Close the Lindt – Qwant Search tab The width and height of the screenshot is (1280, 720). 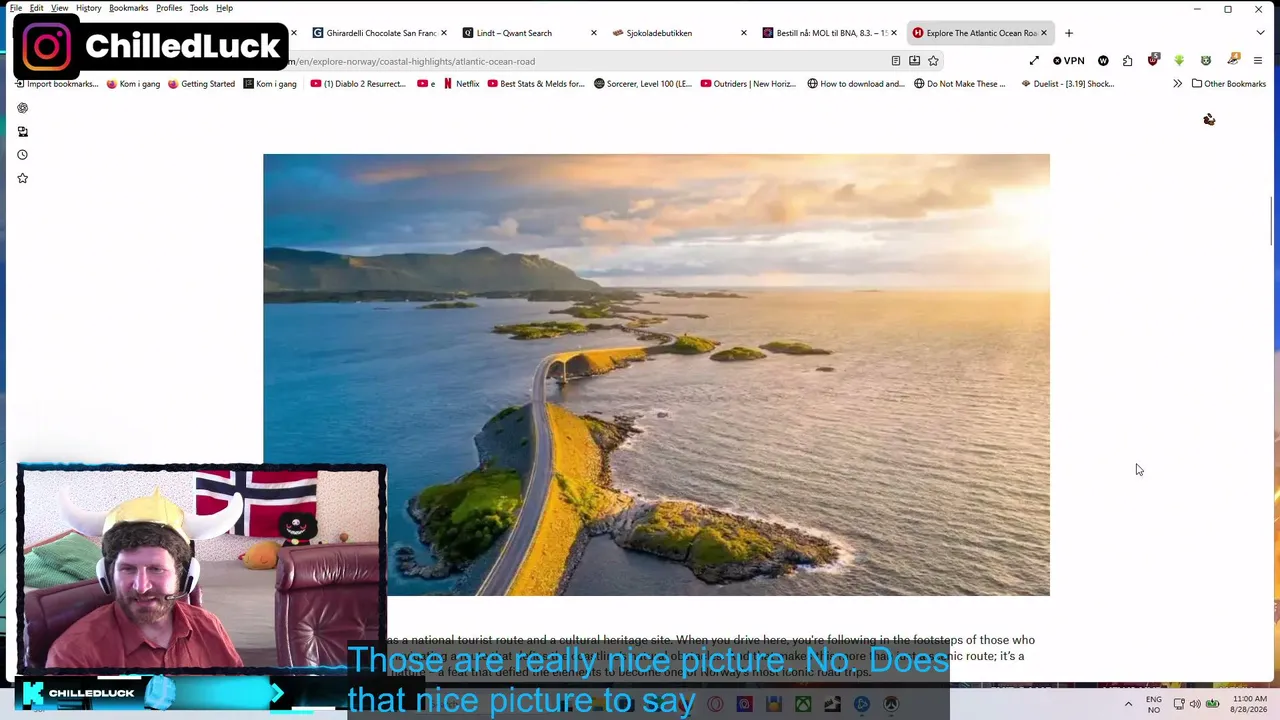pyautogui.click(x=593, y=33)
